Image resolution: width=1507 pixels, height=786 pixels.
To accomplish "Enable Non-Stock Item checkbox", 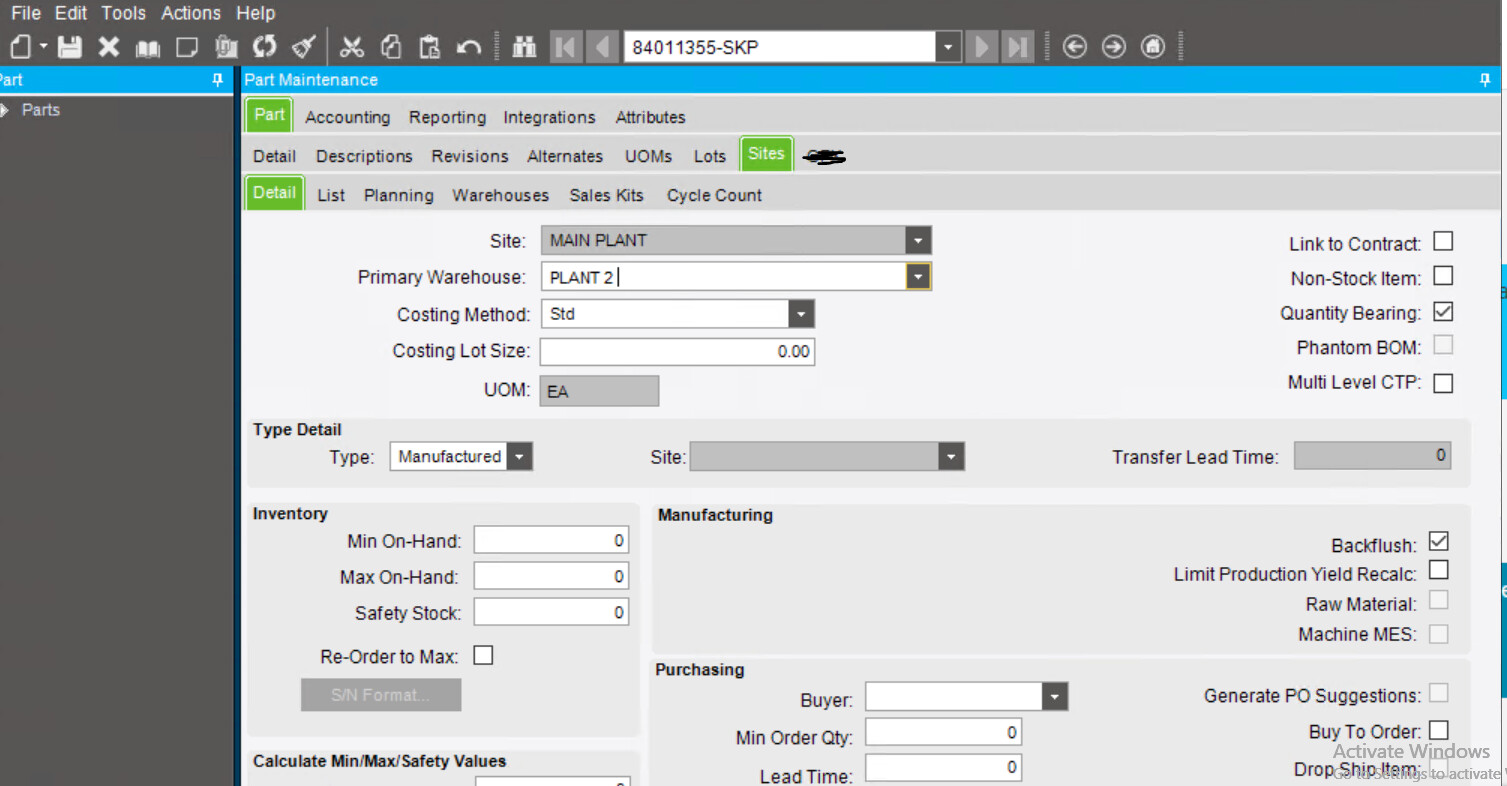I will pos(1443,276).
